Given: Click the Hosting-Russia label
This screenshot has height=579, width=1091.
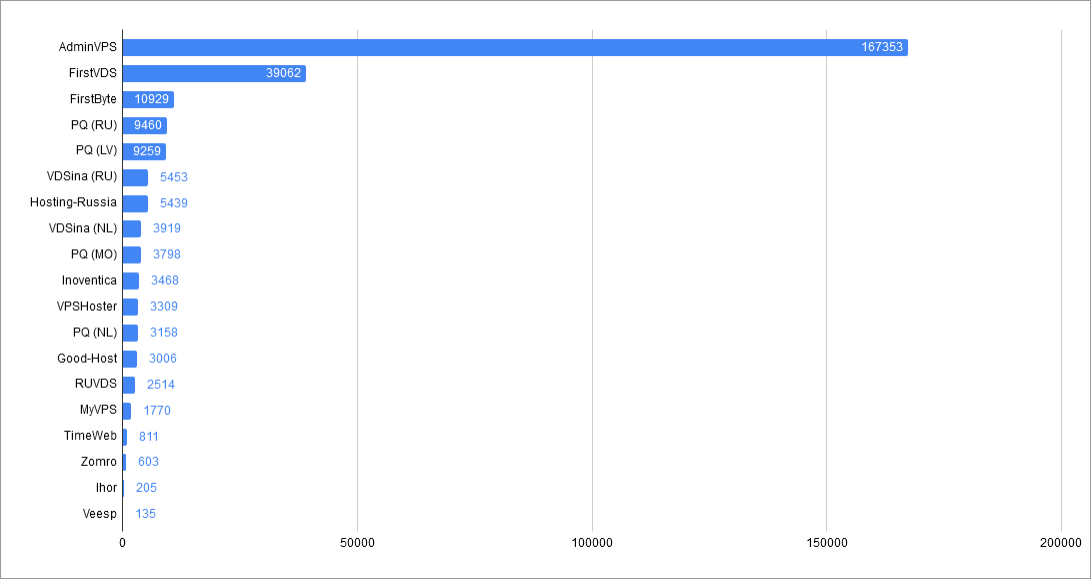Looking at the screenshot, I should [x=74, y=203].
